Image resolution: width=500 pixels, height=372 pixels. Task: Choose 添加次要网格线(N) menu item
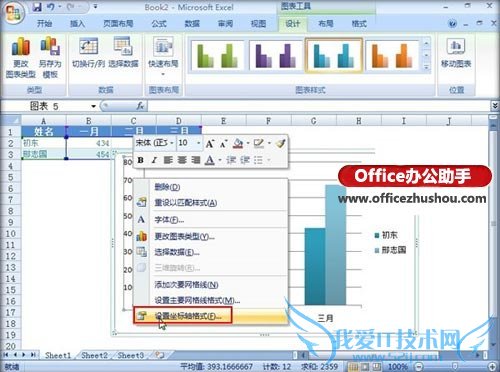pos(211,284)
